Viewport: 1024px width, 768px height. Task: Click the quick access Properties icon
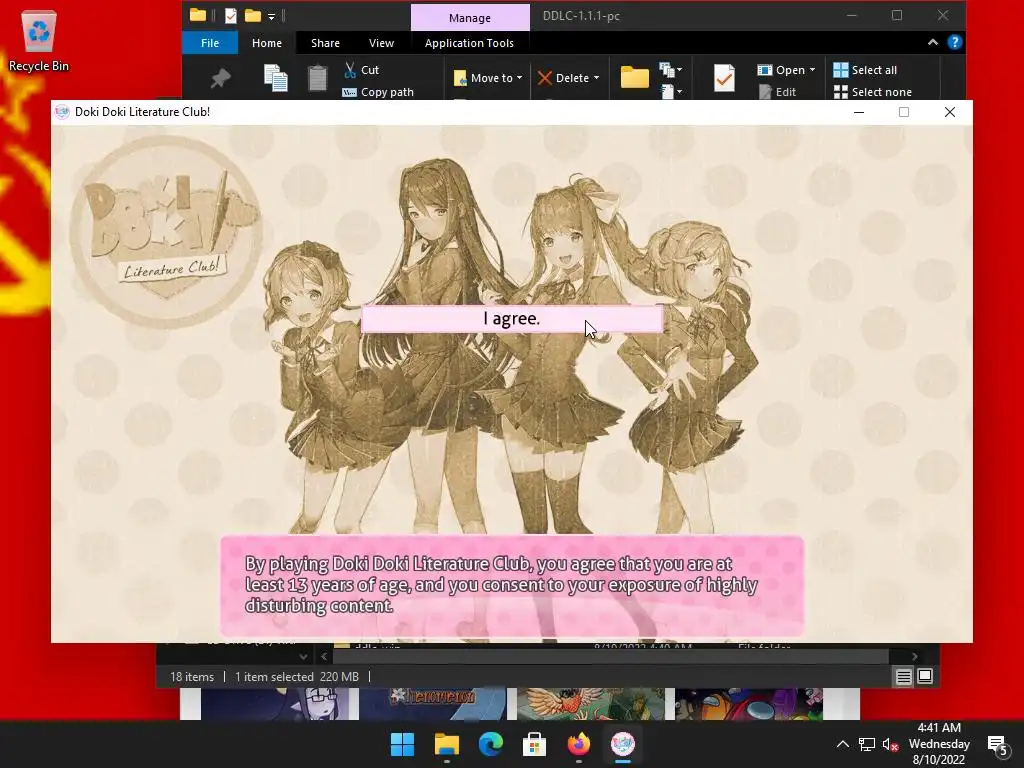click(231, 16)
